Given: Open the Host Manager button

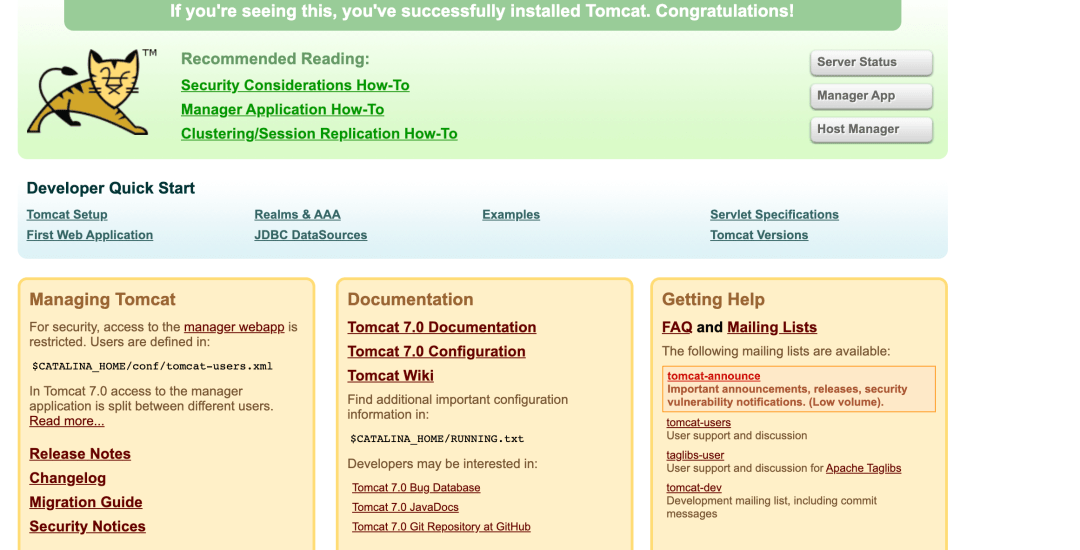Looking at the screenshot, I should [871, 129].
